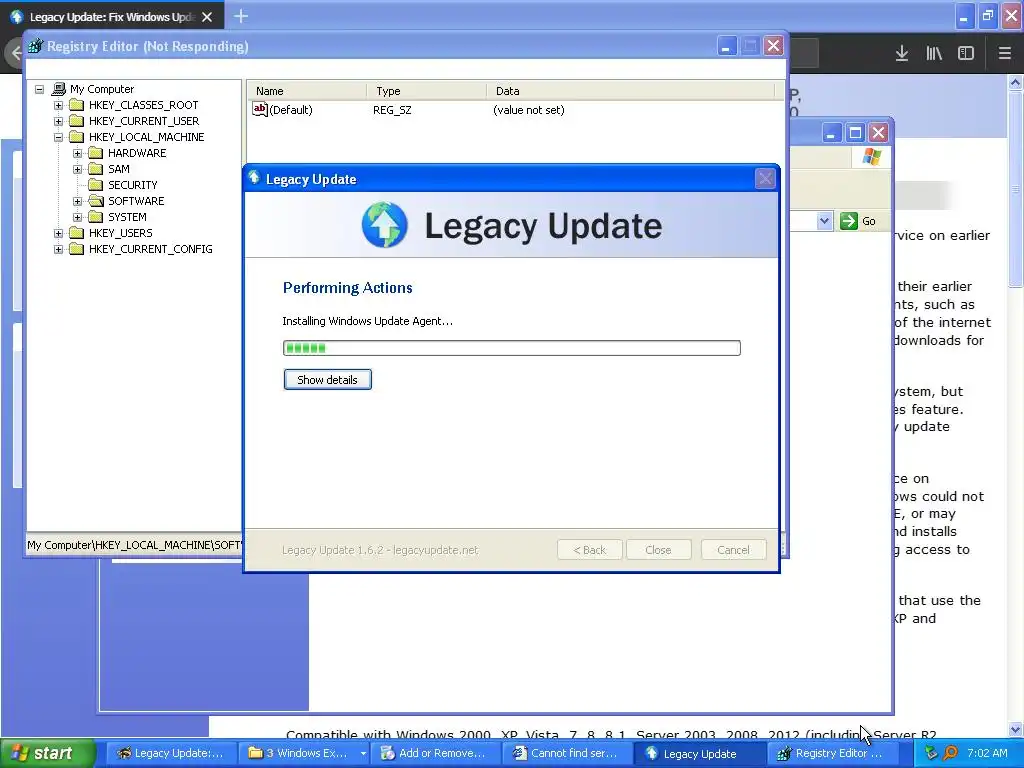The height and width of the screenshot is (768, 1024).
Task: Click the 7:02 AM system clock
Action: (987, 753)
